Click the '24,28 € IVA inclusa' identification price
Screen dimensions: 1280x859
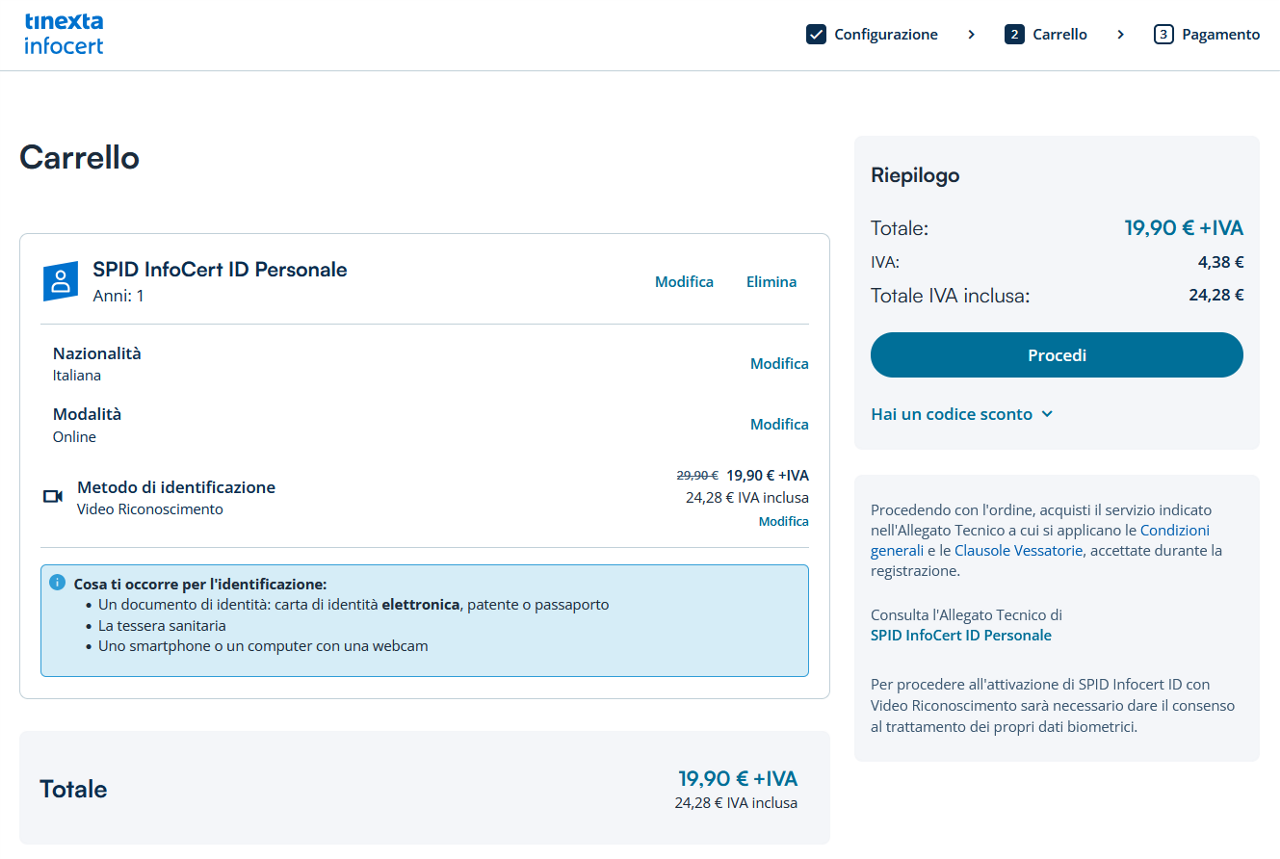click(747, 498)
